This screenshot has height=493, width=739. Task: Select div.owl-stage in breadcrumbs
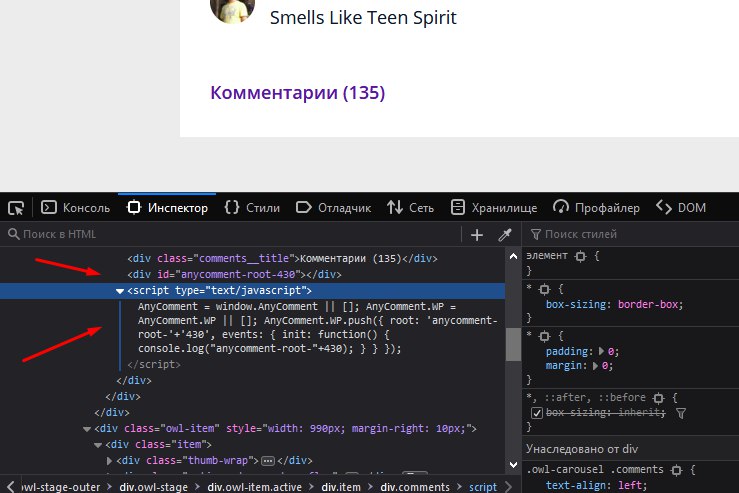153,487
